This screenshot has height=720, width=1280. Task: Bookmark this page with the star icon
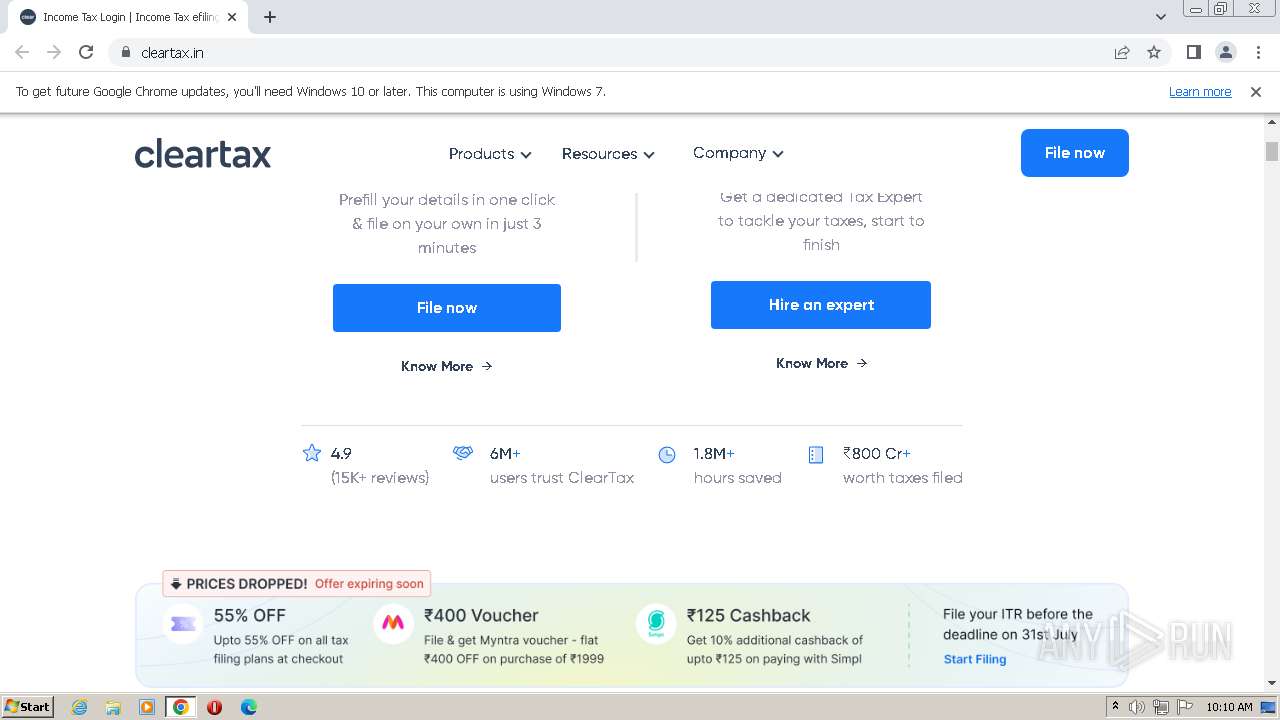(1154, 52)
